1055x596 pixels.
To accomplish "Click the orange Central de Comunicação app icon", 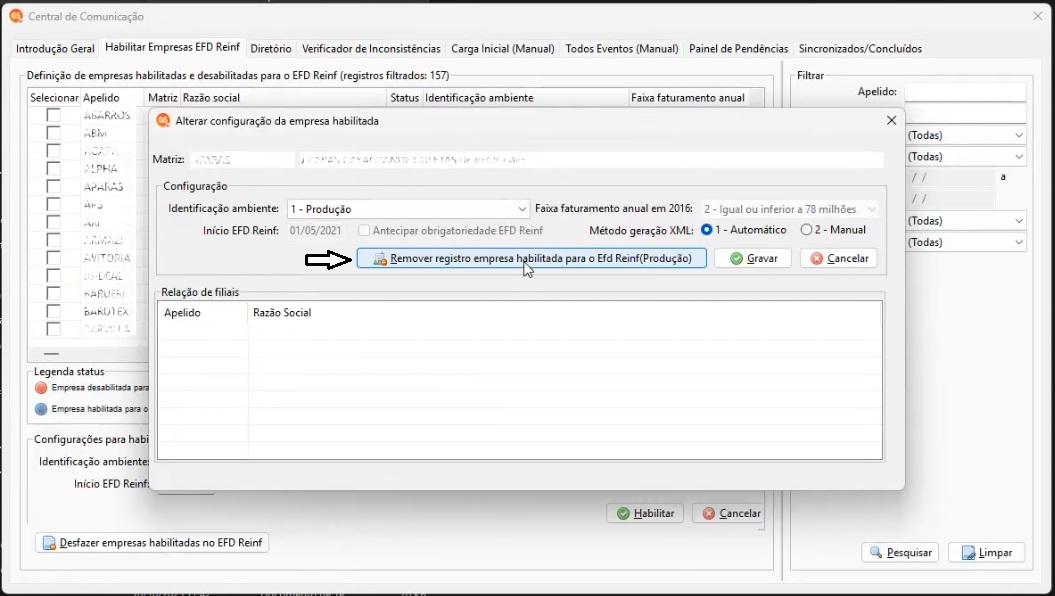I will tap(16, 16).
